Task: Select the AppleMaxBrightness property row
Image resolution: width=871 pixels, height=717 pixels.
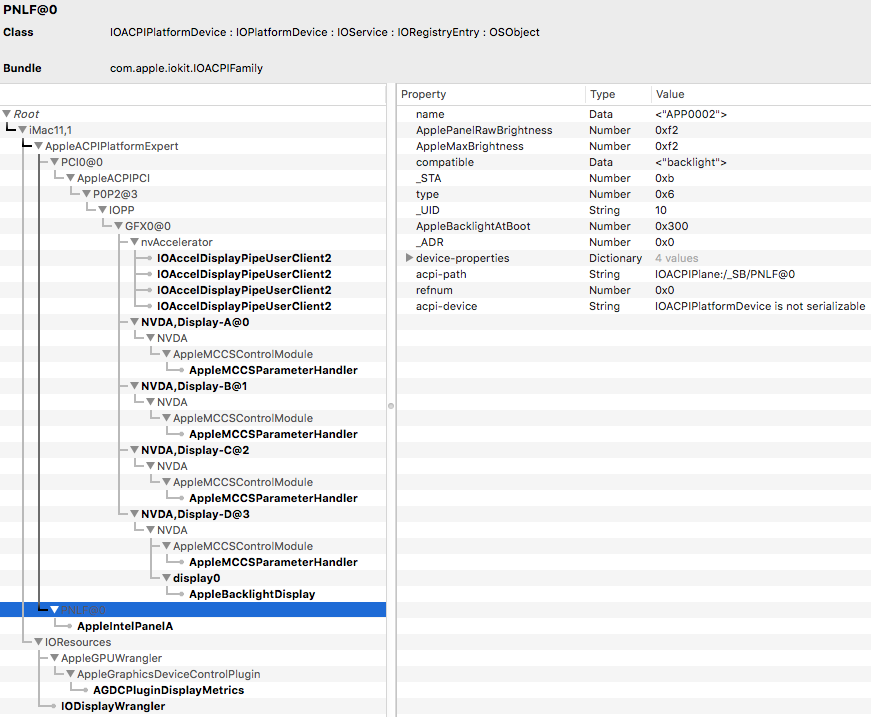Action: 634,146
